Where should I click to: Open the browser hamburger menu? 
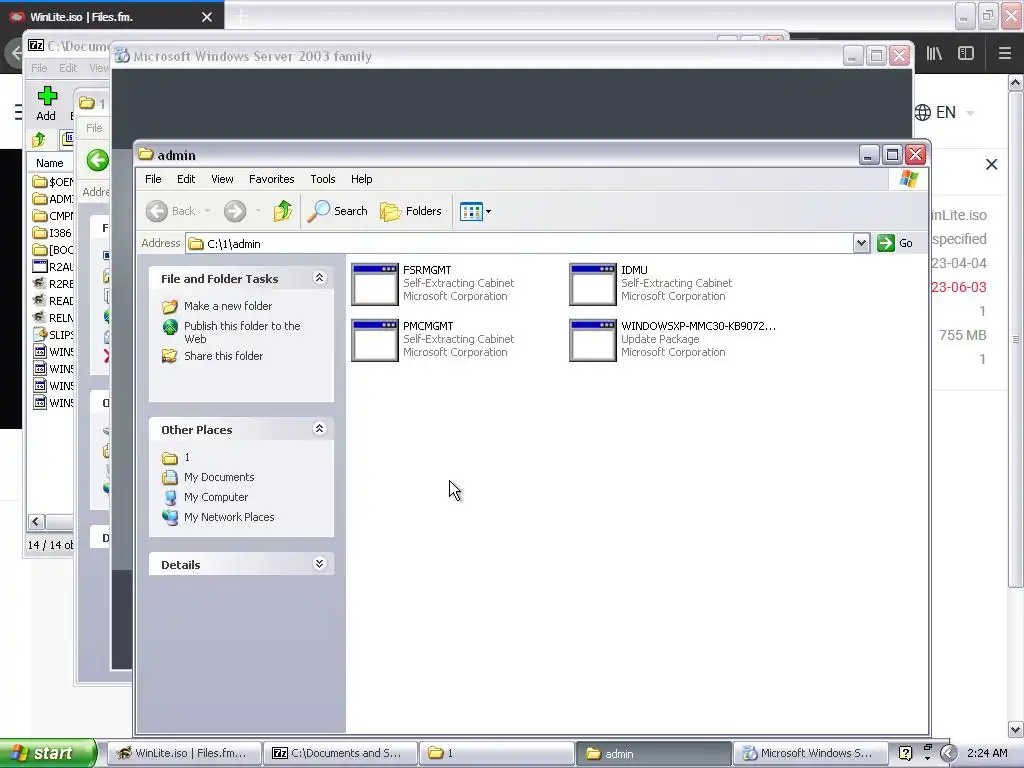(1005, 54)
